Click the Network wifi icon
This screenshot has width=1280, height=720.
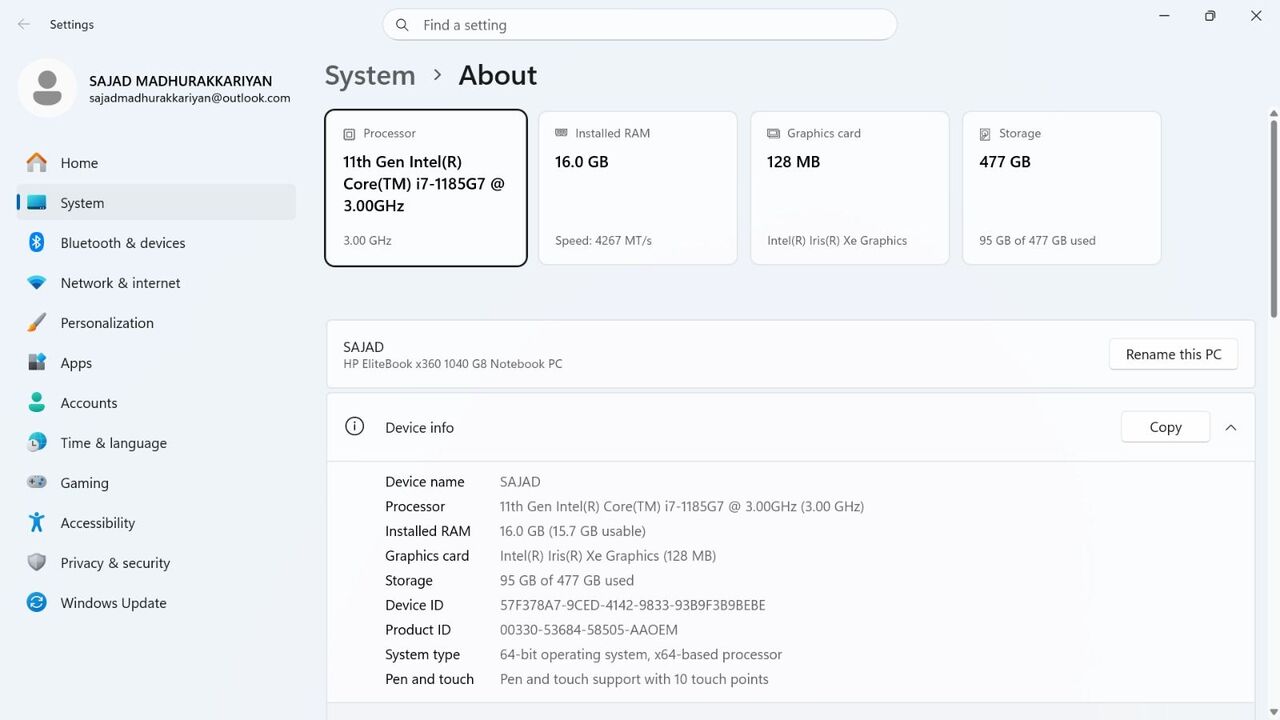[37, 282]
